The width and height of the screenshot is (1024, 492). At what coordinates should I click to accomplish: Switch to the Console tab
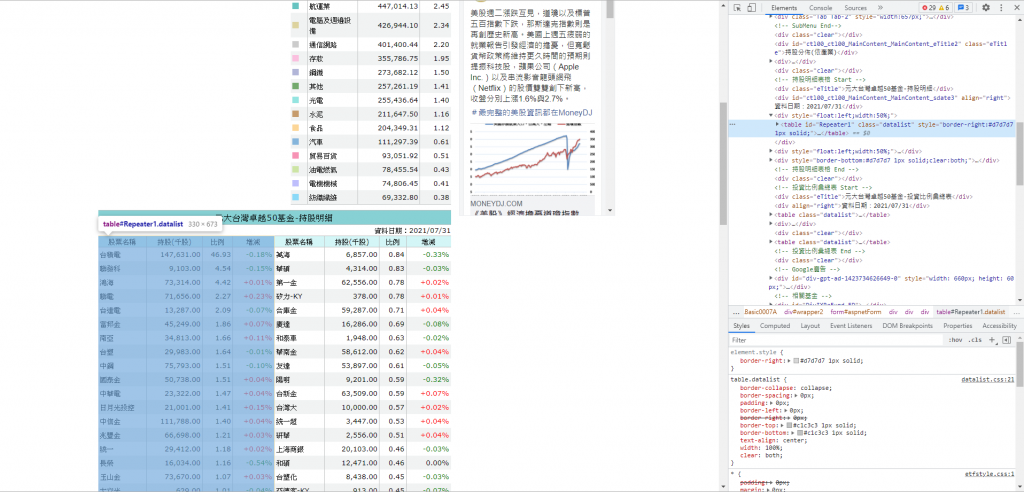[x=821, y=8]
